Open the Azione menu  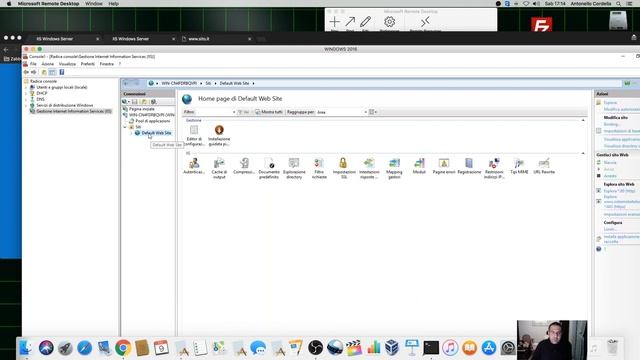coord(48,64)
